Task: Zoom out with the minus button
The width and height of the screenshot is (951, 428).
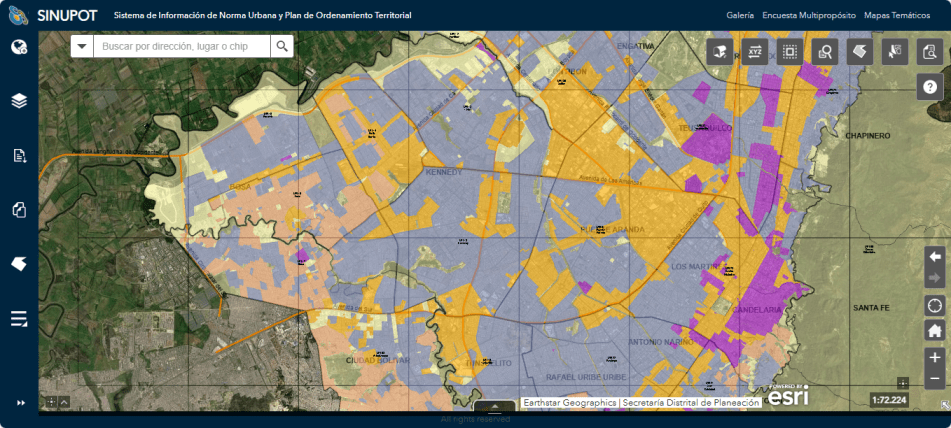Action: coord(934,379)
